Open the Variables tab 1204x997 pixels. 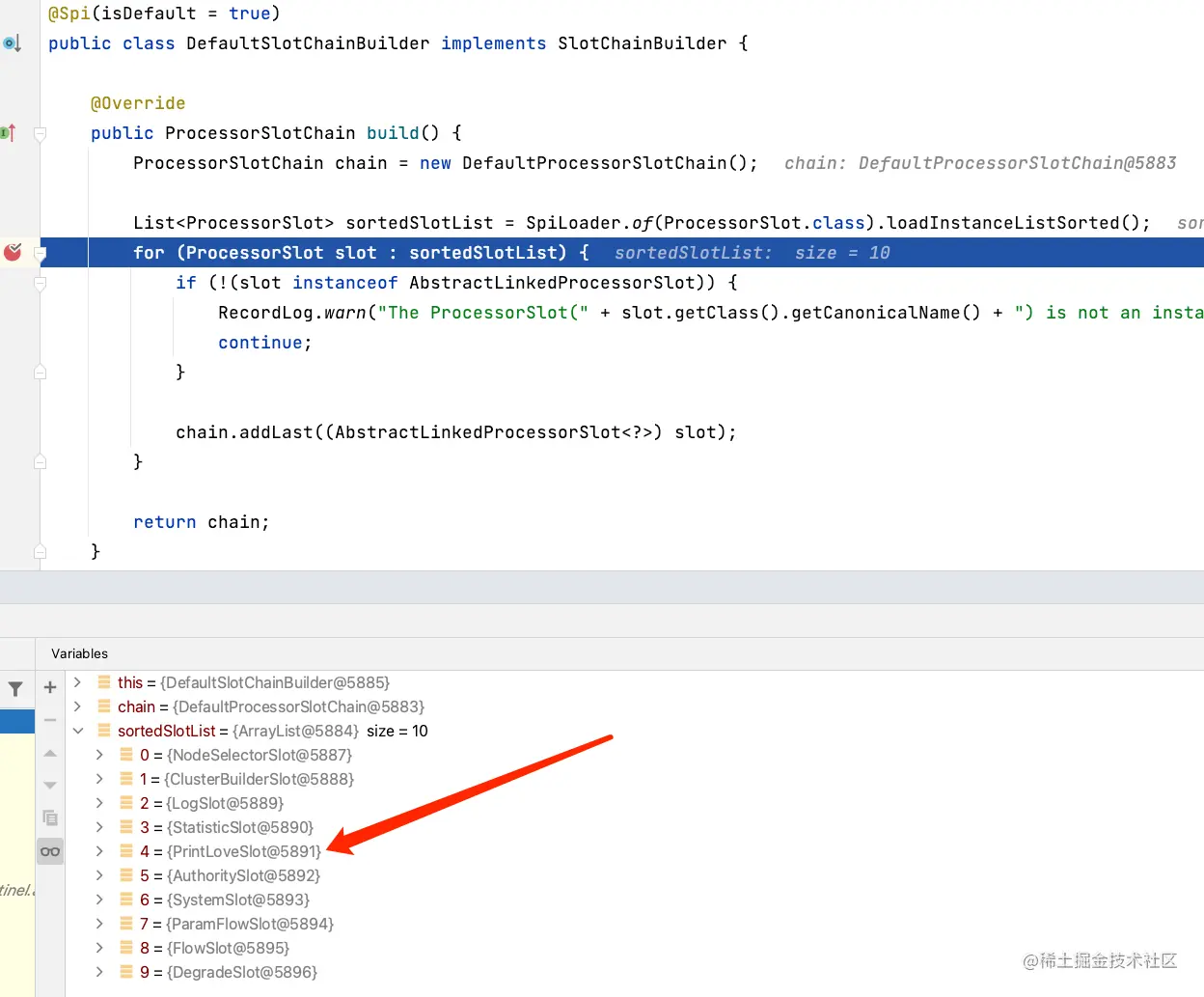click(x=79, y=653)
